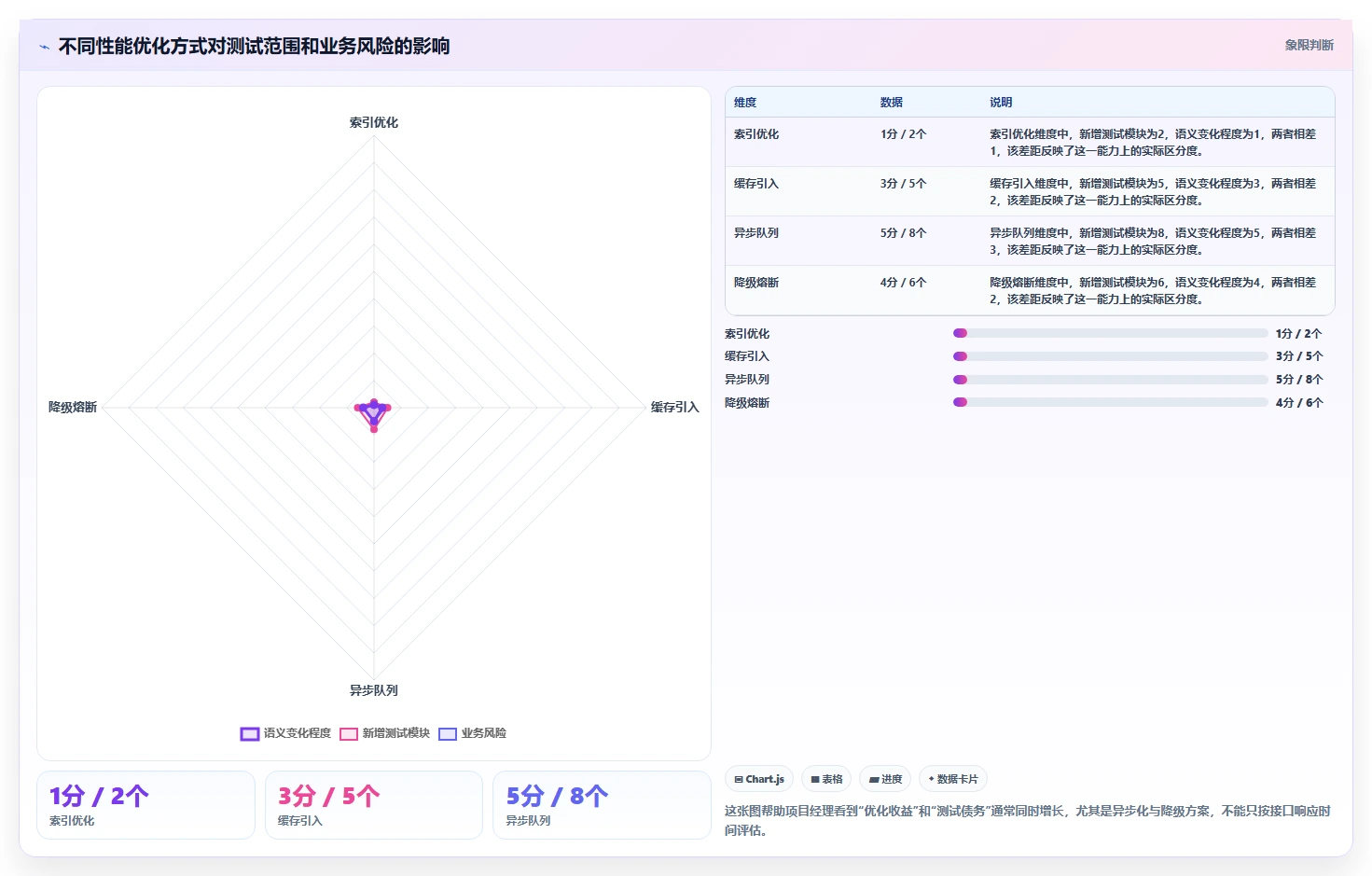Click the 象限判断 label in the header
Image resolution: width=1372 pixels, height=876 pixels.
[x=1309, y=45]
